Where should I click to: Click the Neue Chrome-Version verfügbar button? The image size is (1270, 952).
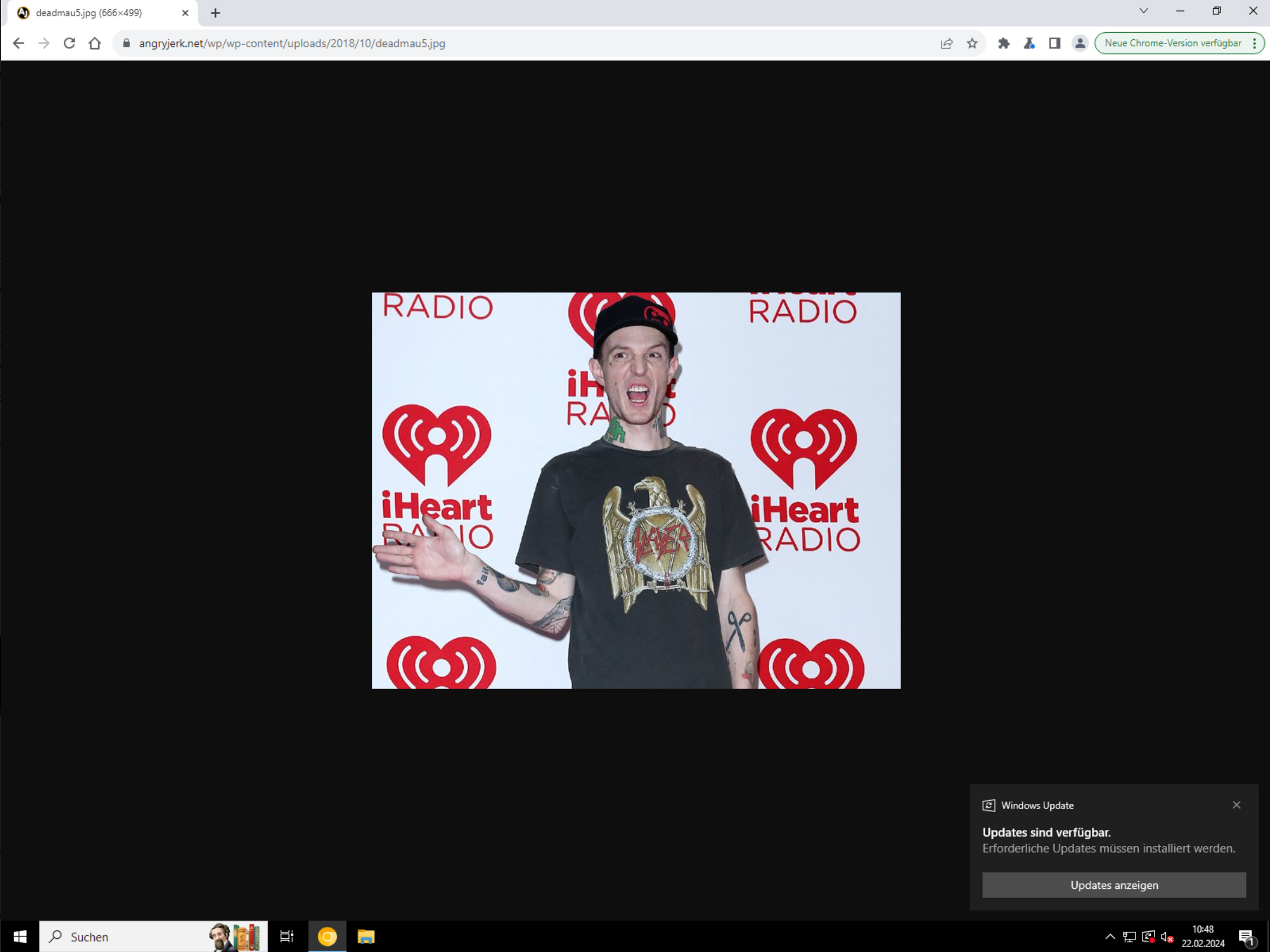1173,43
